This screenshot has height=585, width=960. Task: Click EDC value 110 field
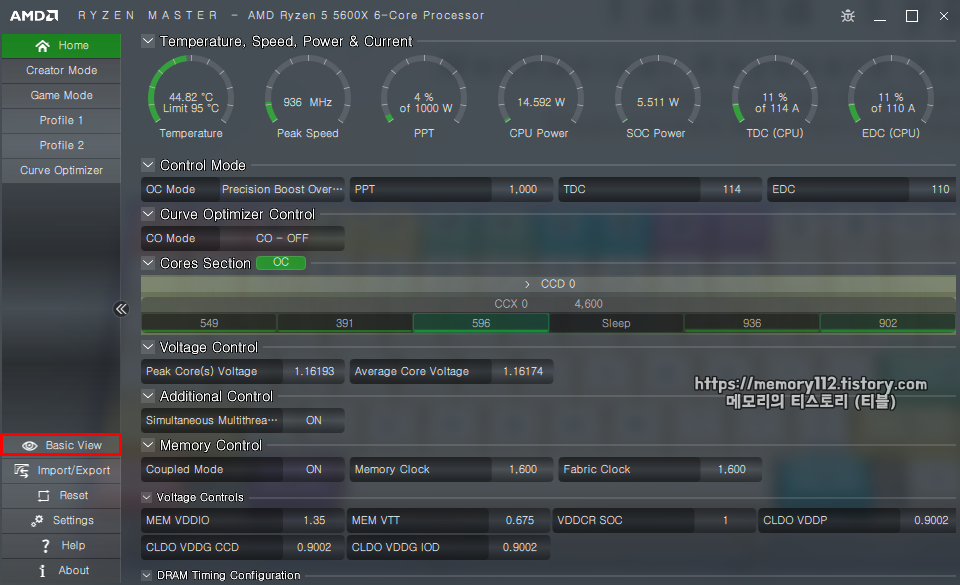[x=932, y=190]
